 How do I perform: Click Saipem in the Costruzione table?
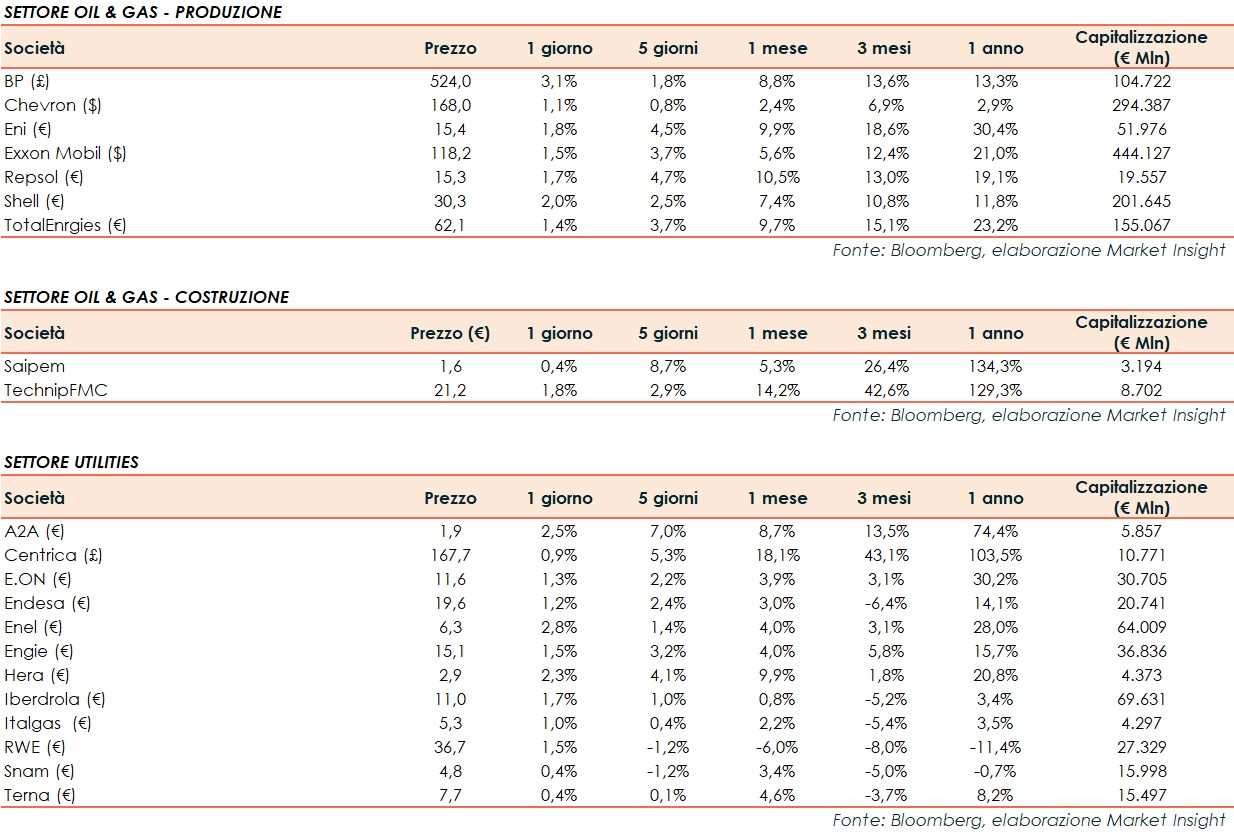[34, 366]
